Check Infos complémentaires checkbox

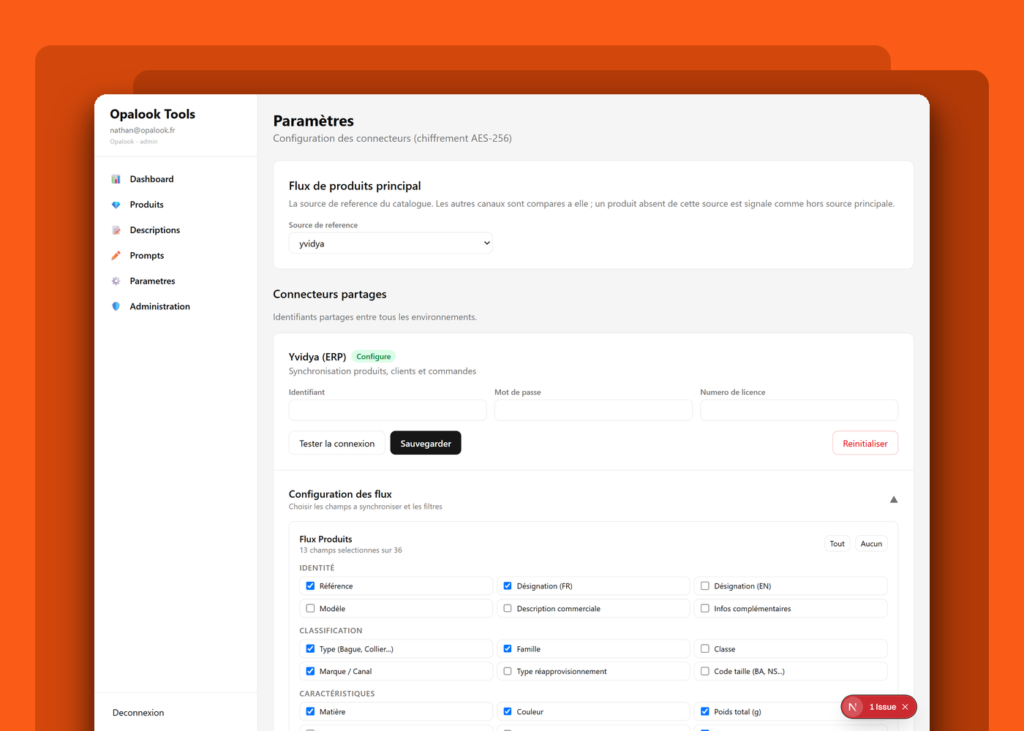coord(705,608)
